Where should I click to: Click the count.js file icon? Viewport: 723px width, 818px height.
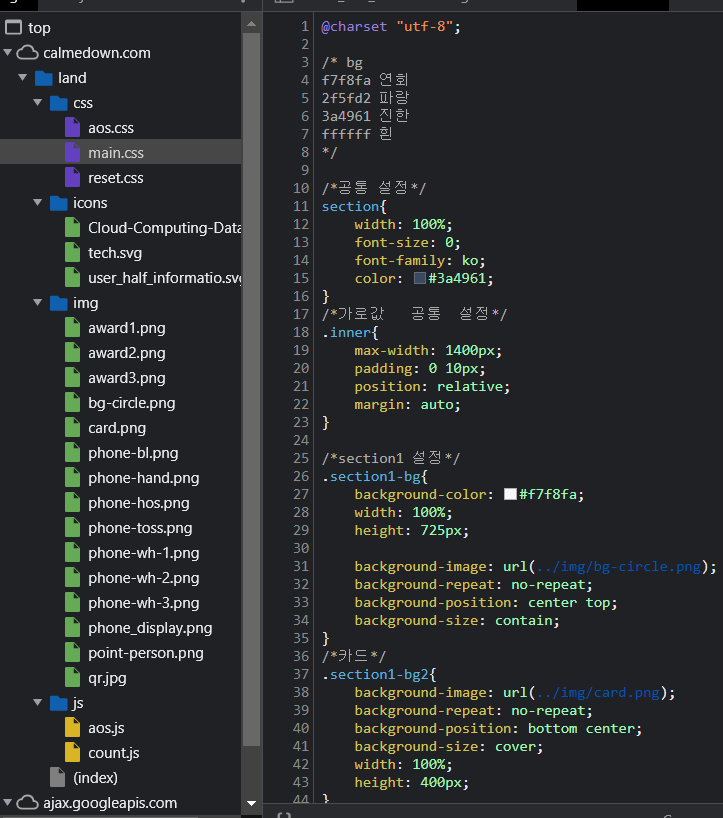[73, 753]
